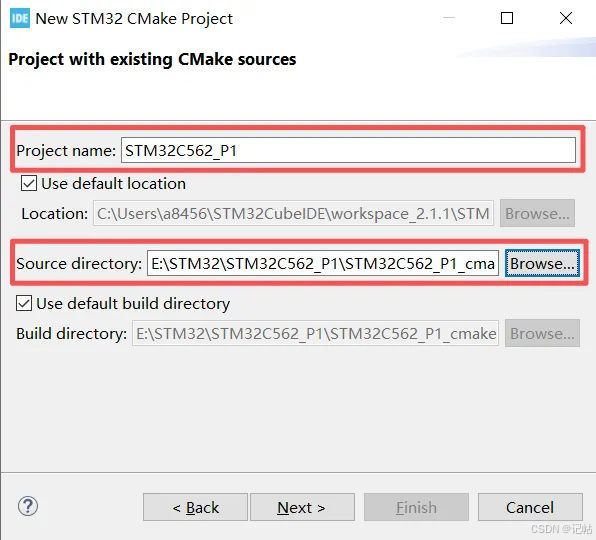The height and width of the screenshot is (540, 596).
Task: Open the help question mark icon
Action: point(28,506)
